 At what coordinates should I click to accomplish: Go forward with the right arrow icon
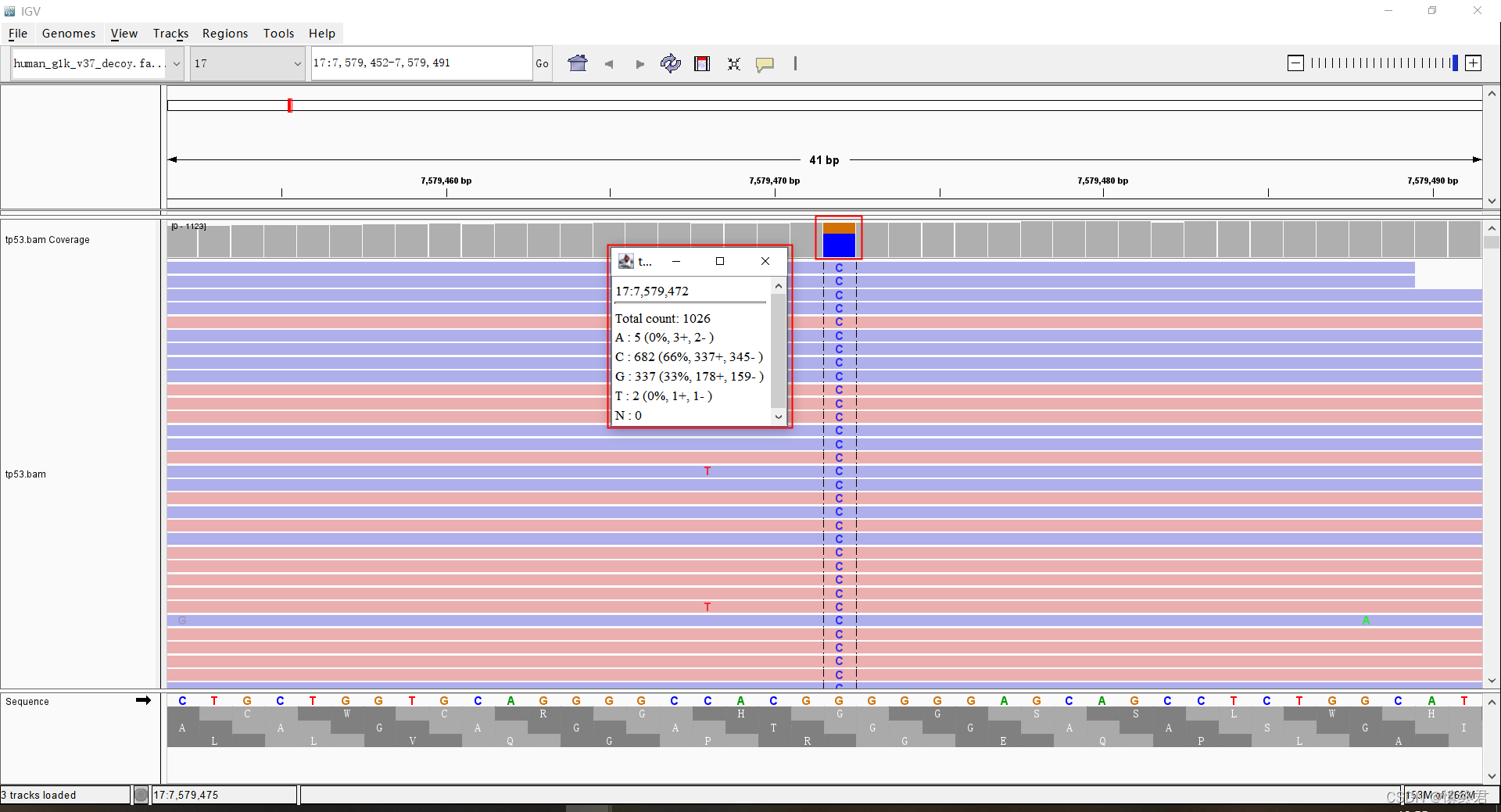point(640,64)
